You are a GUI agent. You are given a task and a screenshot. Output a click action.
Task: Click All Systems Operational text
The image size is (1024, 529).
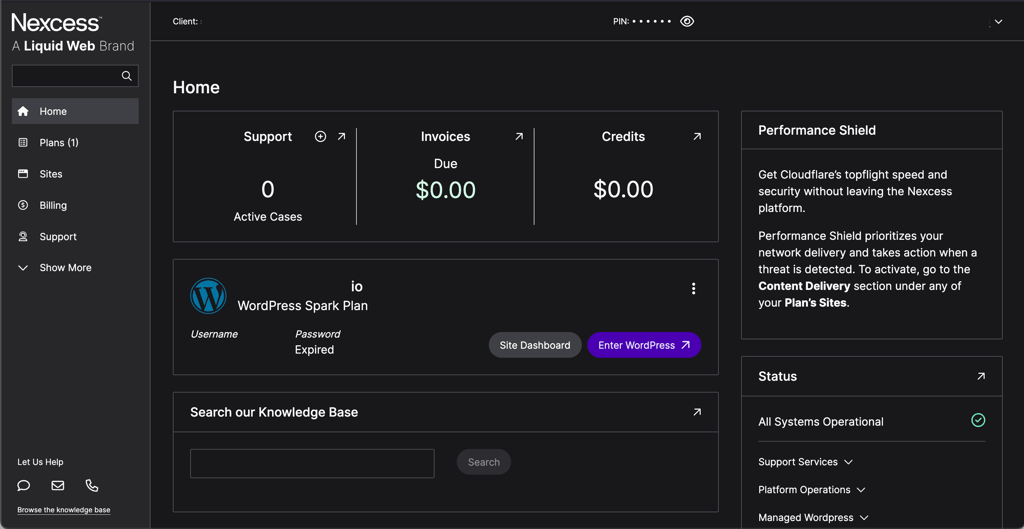click(821, 422)
